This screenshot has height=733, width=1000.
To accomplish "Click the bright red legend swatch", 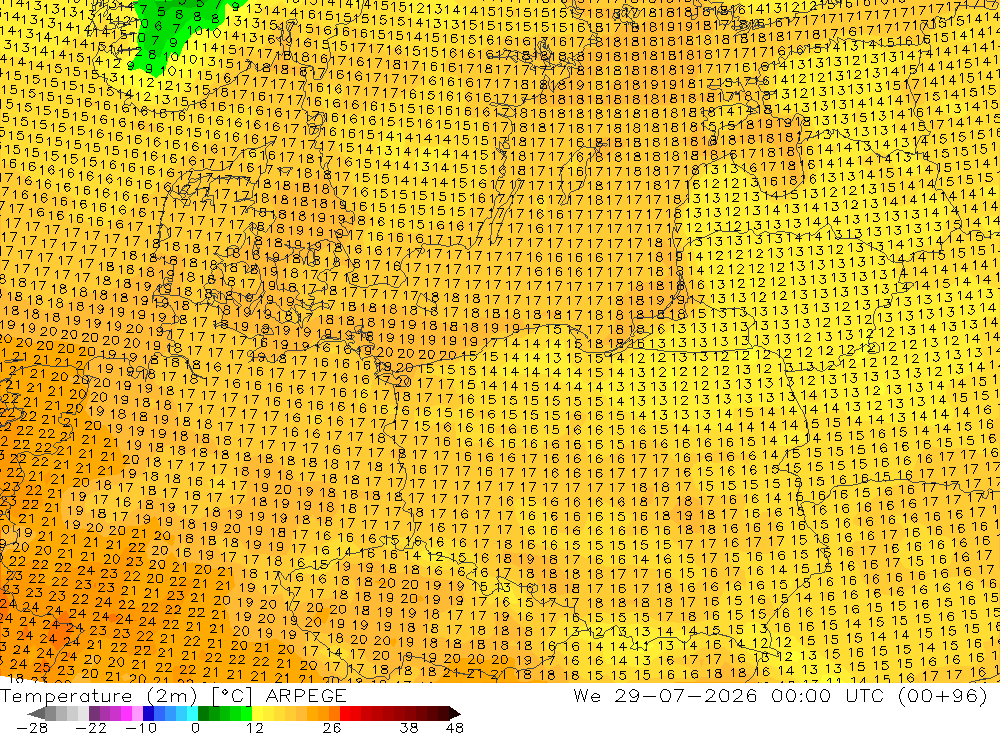I will point(345,713).
